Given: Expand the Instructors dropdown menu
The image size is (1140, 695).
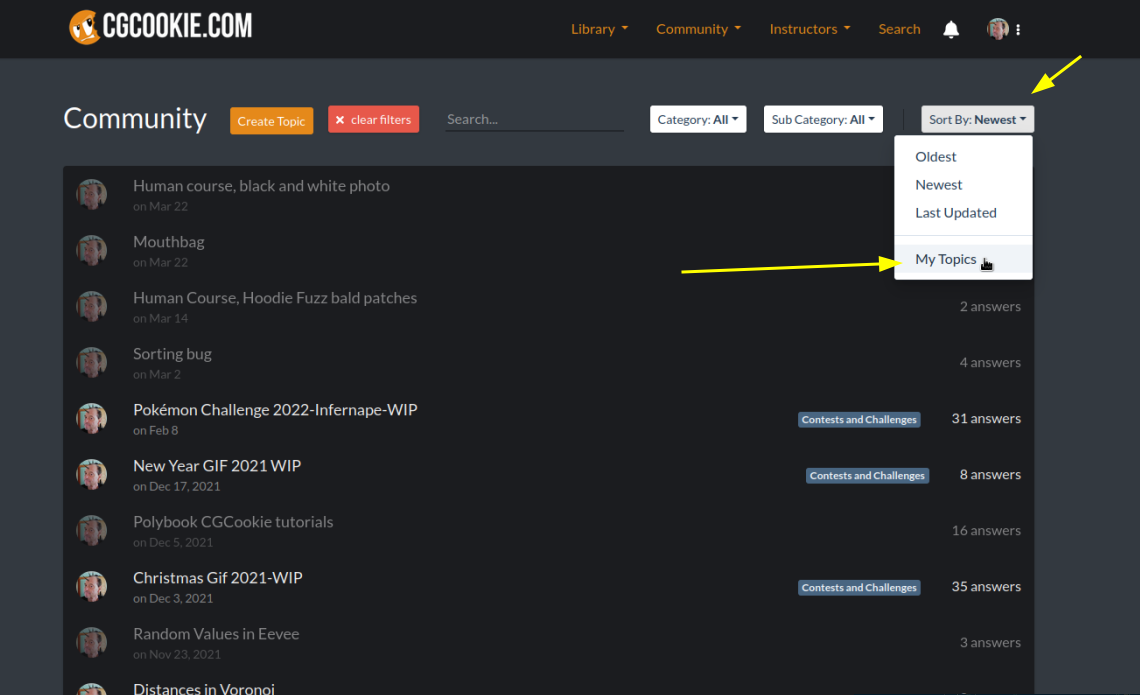Looking at the screenshot, I should coord(809,29).
